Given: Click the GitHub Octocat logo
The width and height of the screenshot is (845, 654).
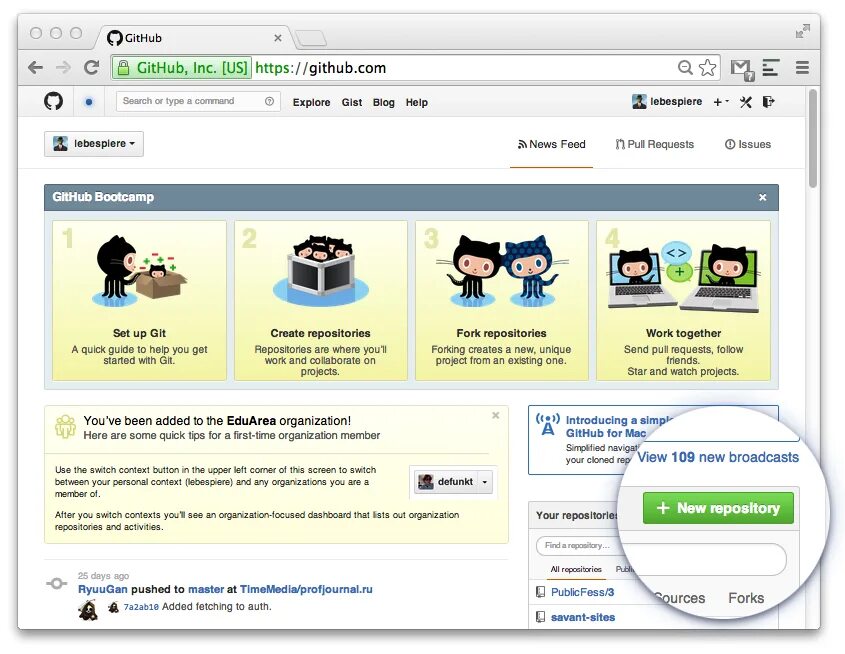Looking at the screenshot, I should pos(53,101).
